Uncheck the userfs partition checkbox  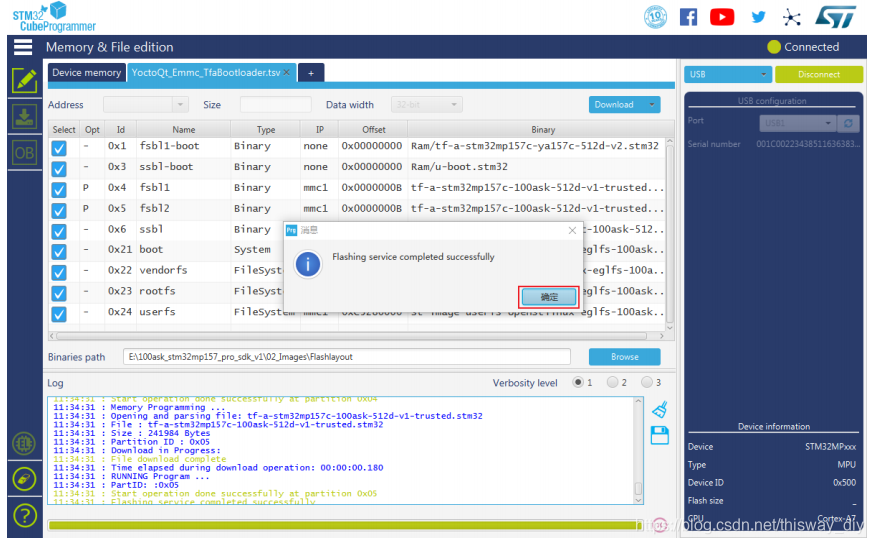tap(59, 314)
